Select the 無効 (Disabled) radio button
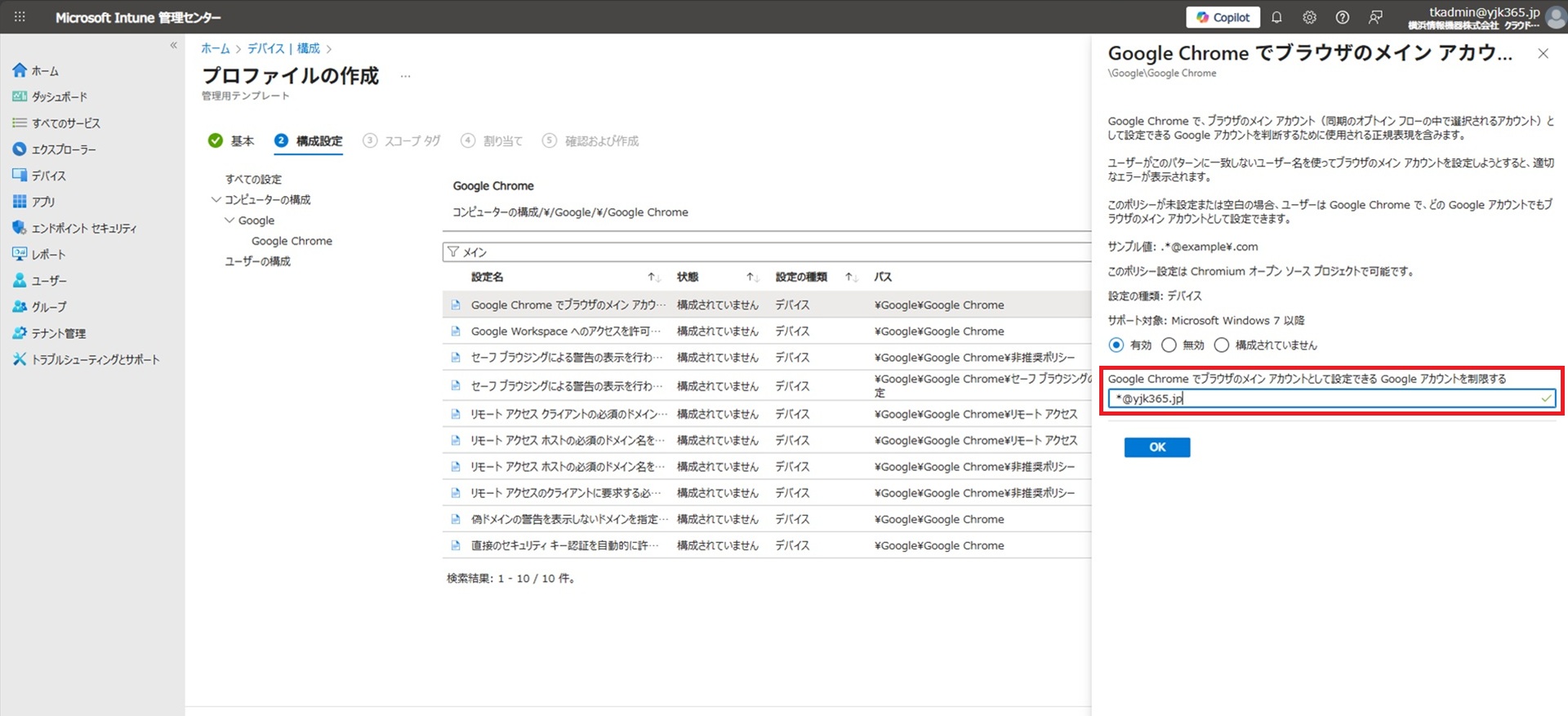The image size is (1568, 716). click(1169, 345)
